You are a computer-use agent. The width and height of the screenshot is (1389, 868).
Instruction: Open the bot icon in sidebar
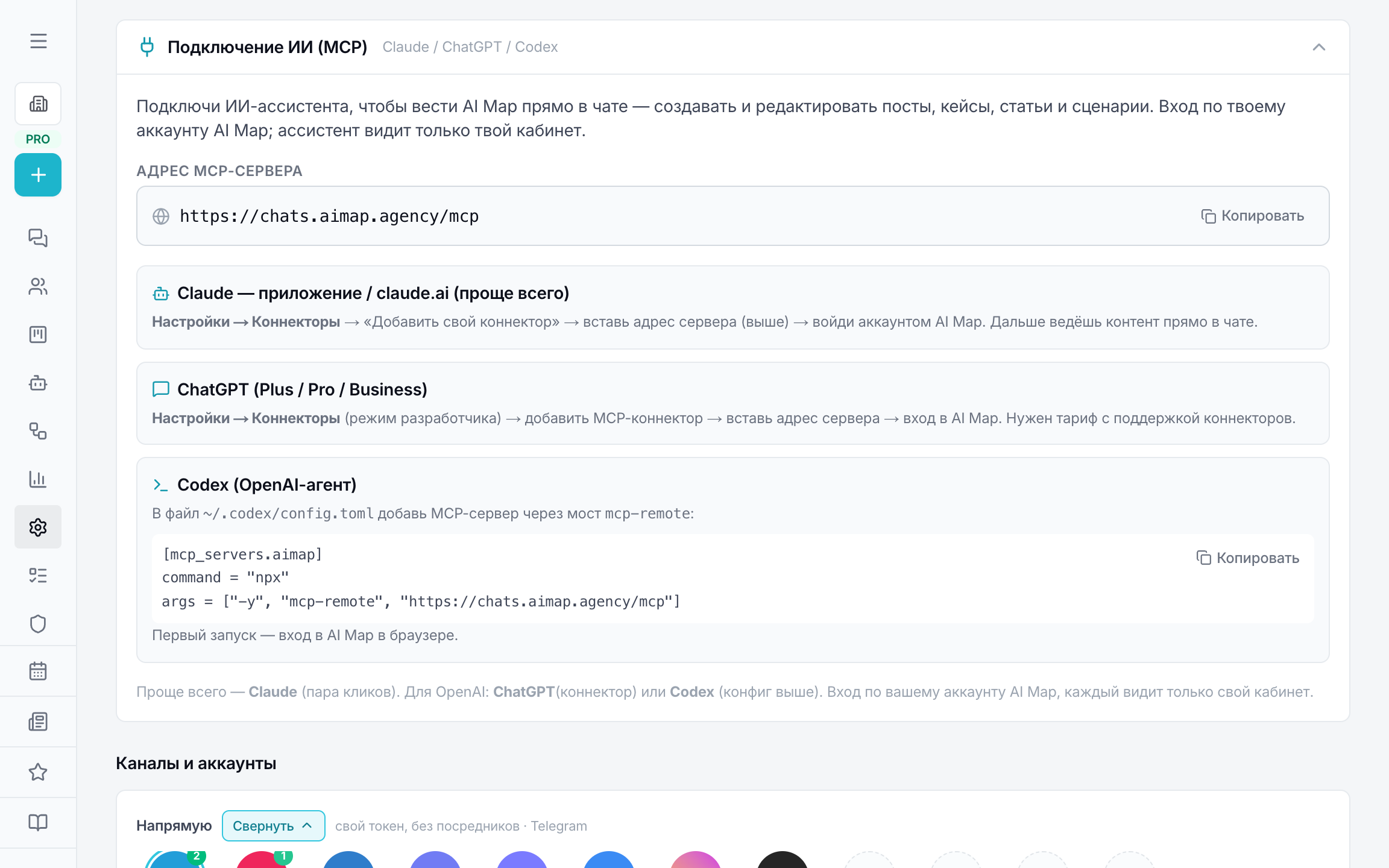click(x=38, y=383)
